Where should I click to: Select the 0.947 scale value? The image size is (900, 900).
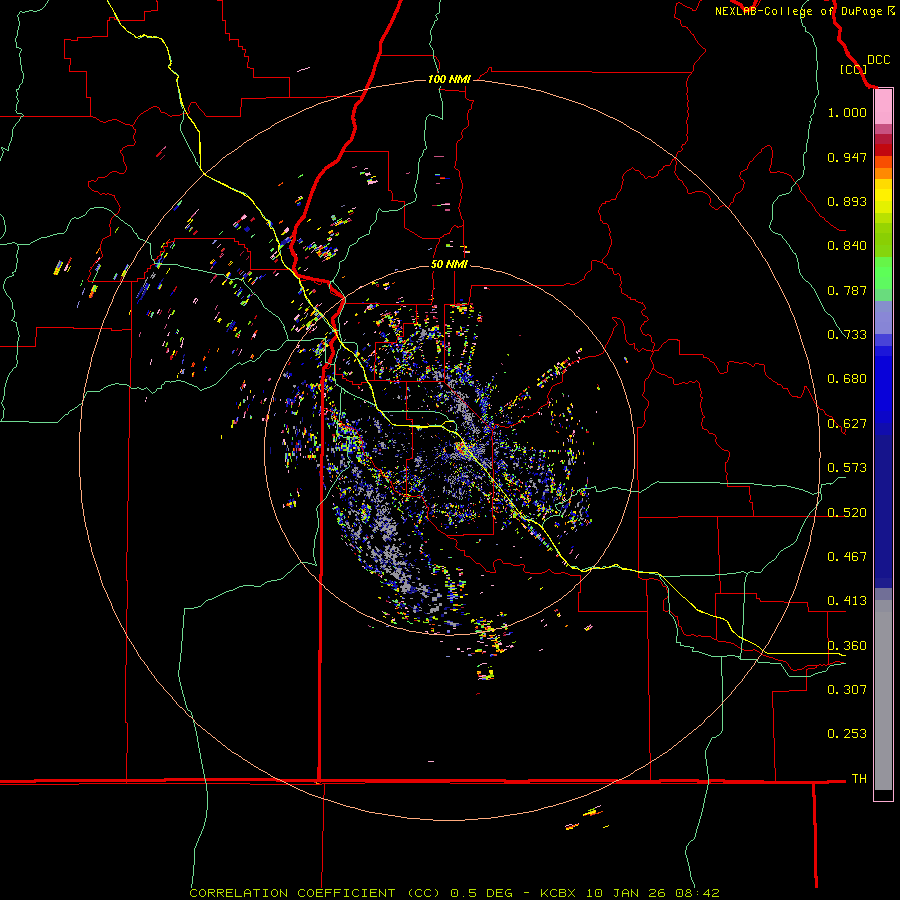coord(847,157)
